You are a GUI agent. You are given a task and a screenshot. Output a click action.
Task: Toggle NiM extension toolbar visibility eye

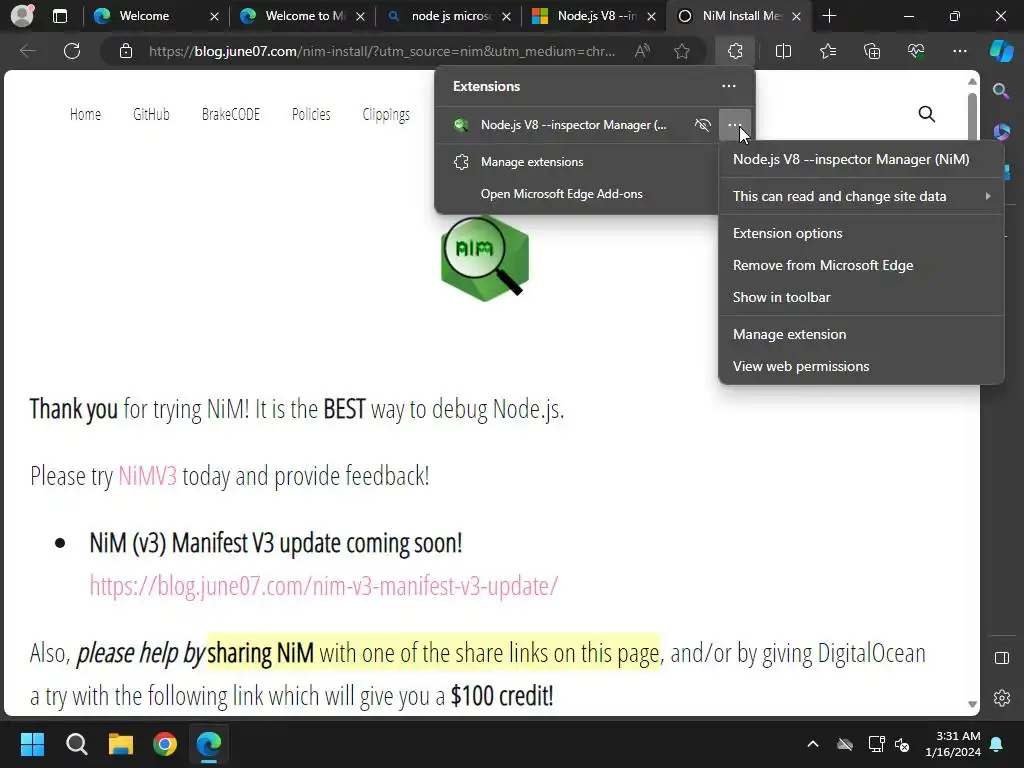[x=703, y=125]
